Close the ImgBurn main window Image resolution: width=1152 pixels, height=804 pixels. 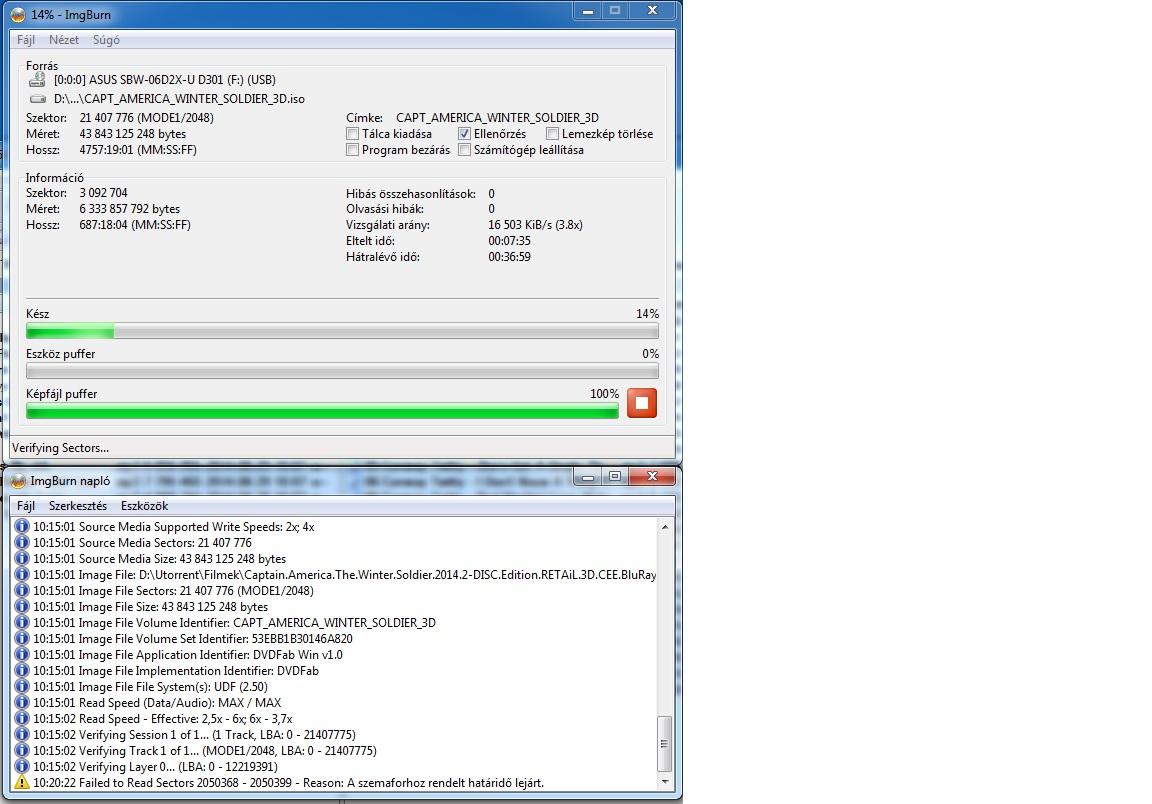tap(652, 11)
